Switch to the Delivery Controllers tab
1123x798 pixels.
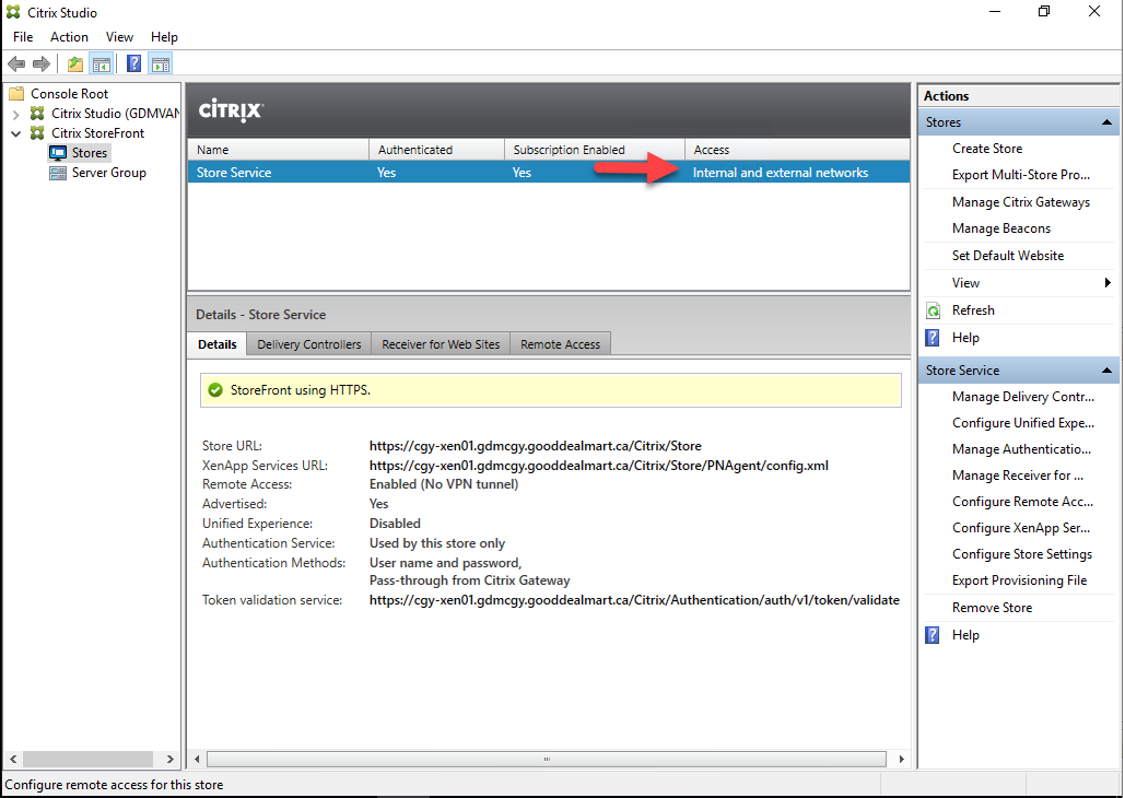pos(309,345)
